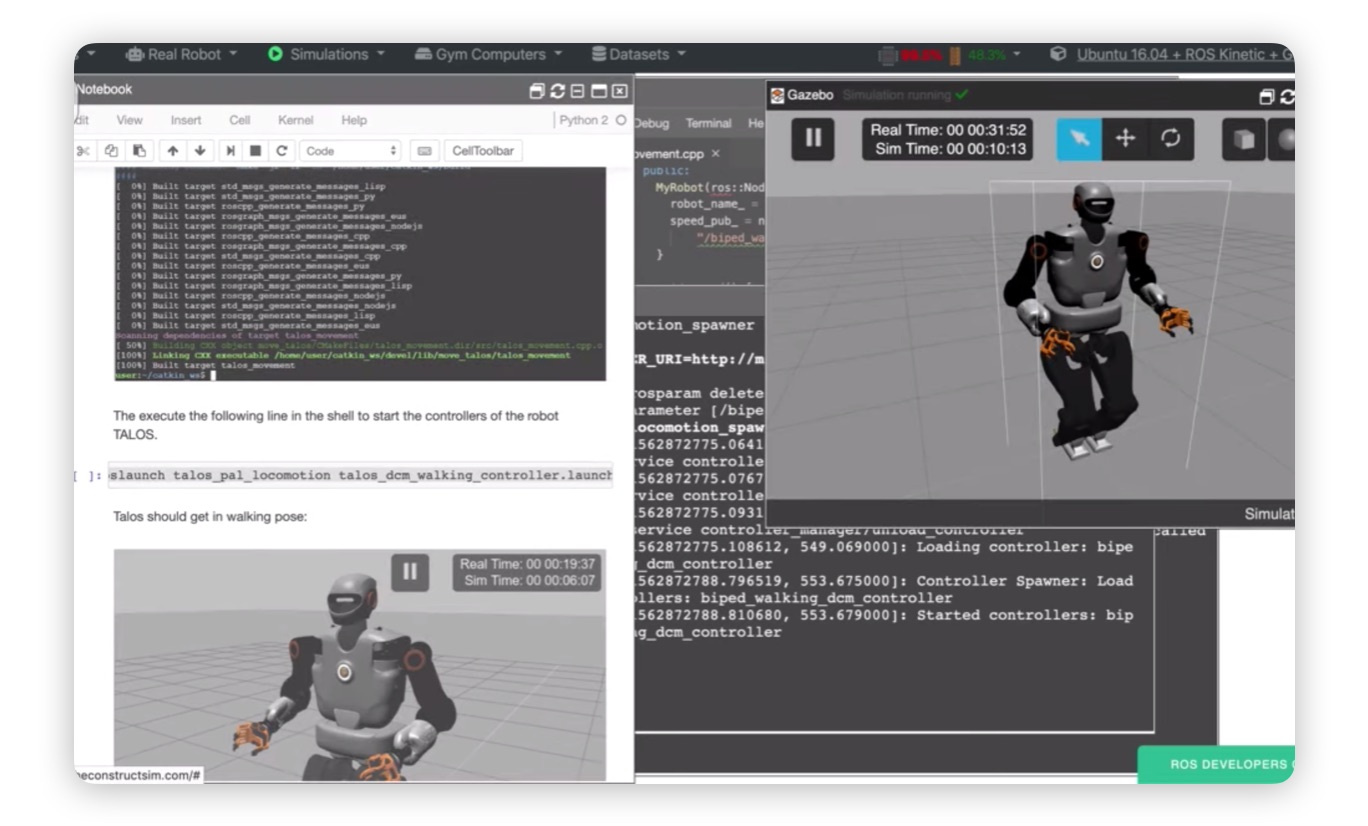The height and width of the screenshot is (826, 1368).
Task: Click the 'Simulation running' status text
Action: click(897, 95)
